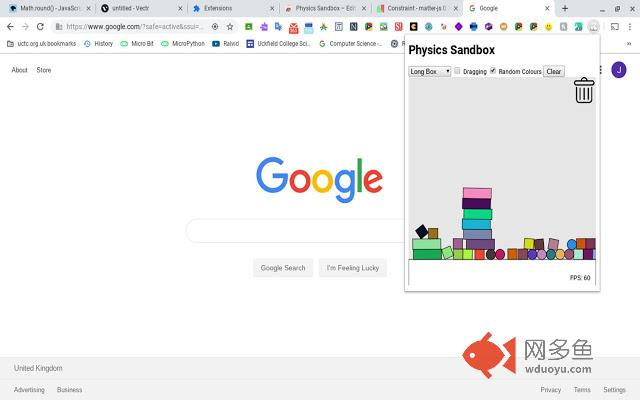Open the Computer Science bookmark

351,43
